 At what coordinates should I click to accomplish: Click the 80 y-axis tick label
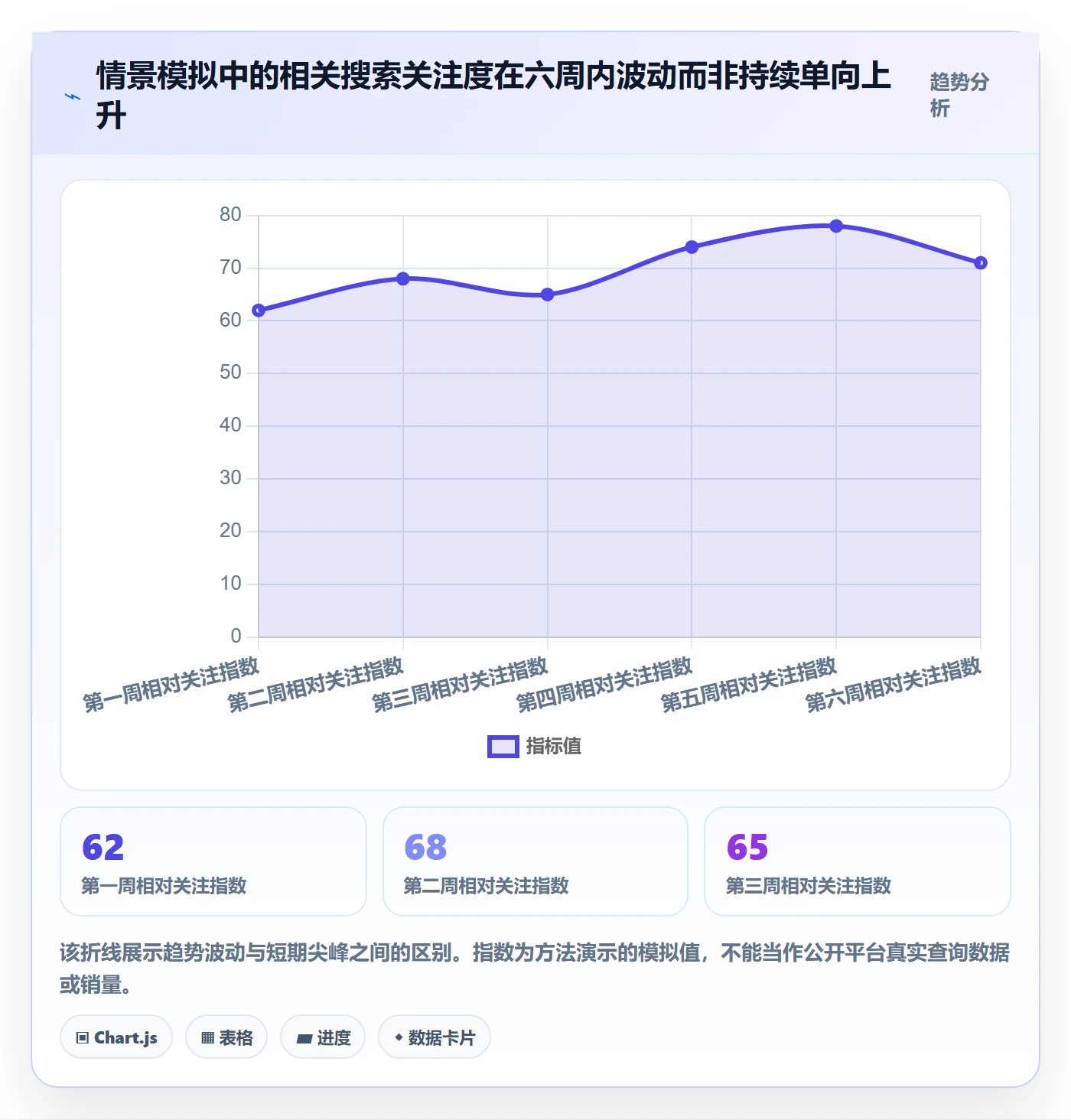(x=230, y=215)
